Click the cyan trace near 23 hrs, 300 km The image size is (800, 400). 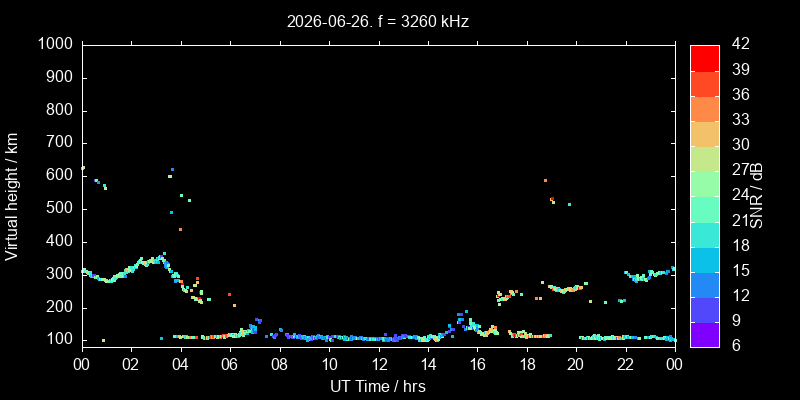[647, 276]
